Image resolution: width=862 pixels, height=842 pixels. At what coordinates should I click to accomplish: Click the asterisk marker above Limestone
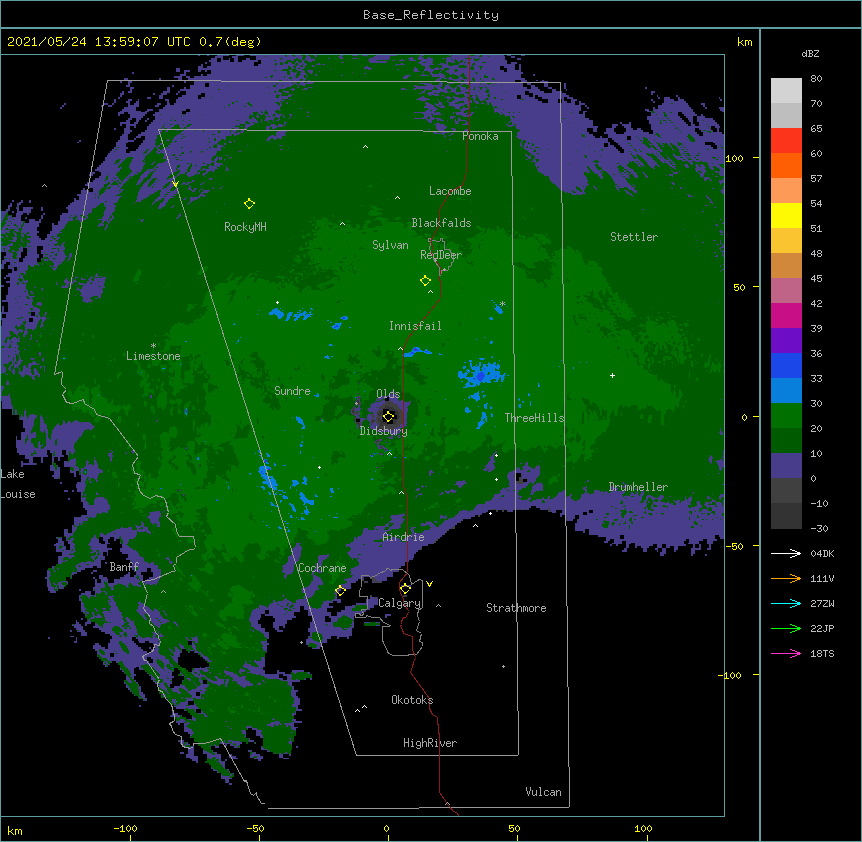(153, 346)
